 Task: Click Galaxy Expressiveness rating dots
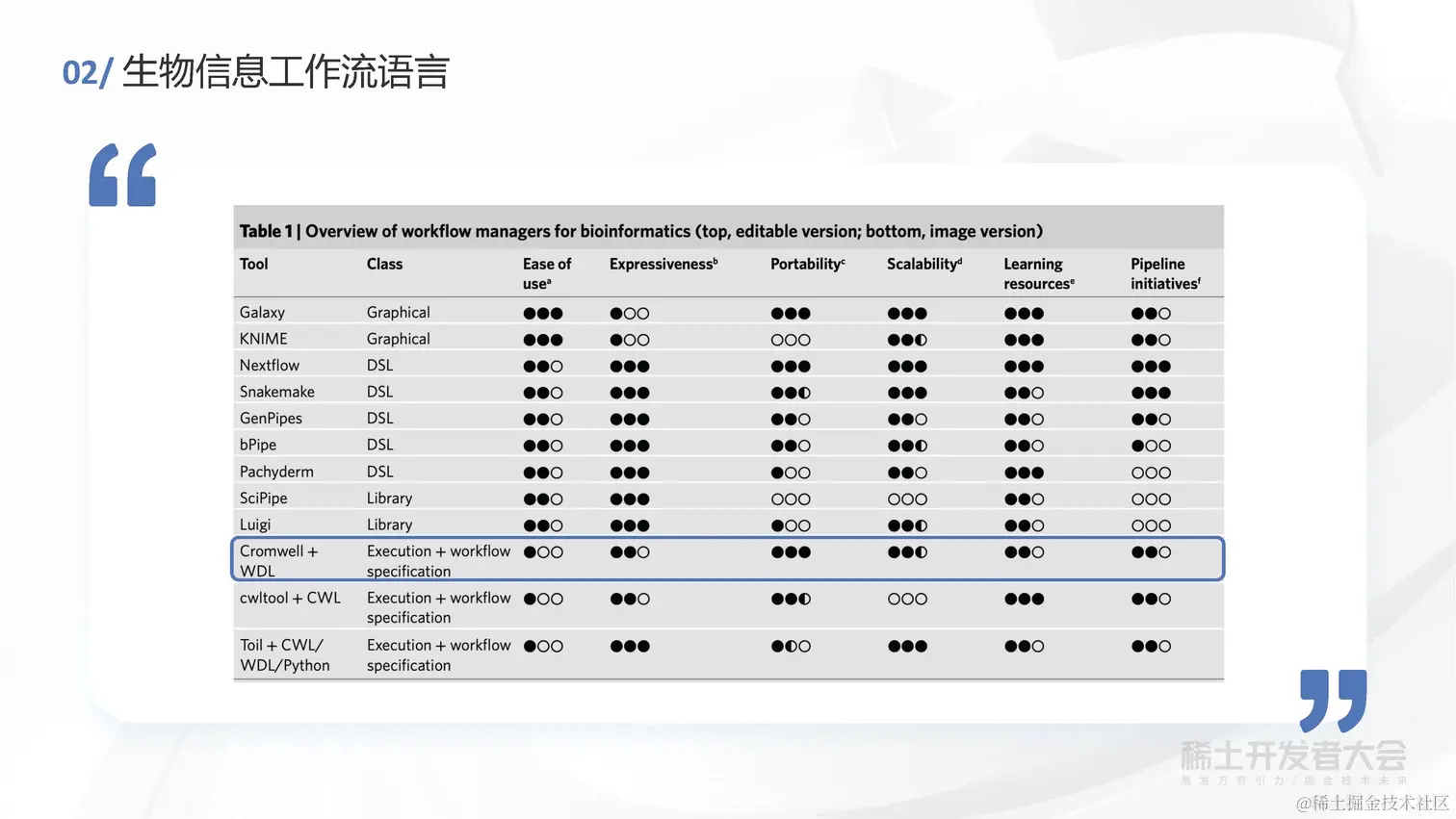pos(630,314)
